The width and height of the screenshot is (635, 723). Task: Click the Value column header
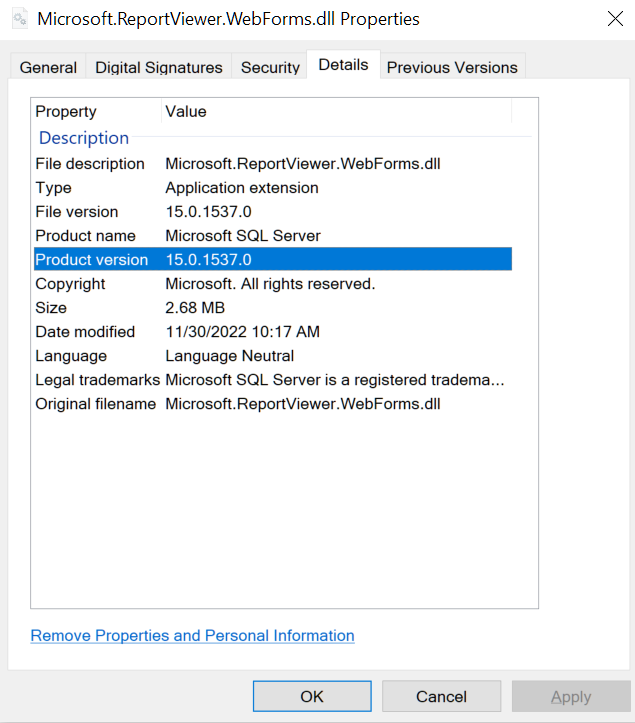(337, 111)
